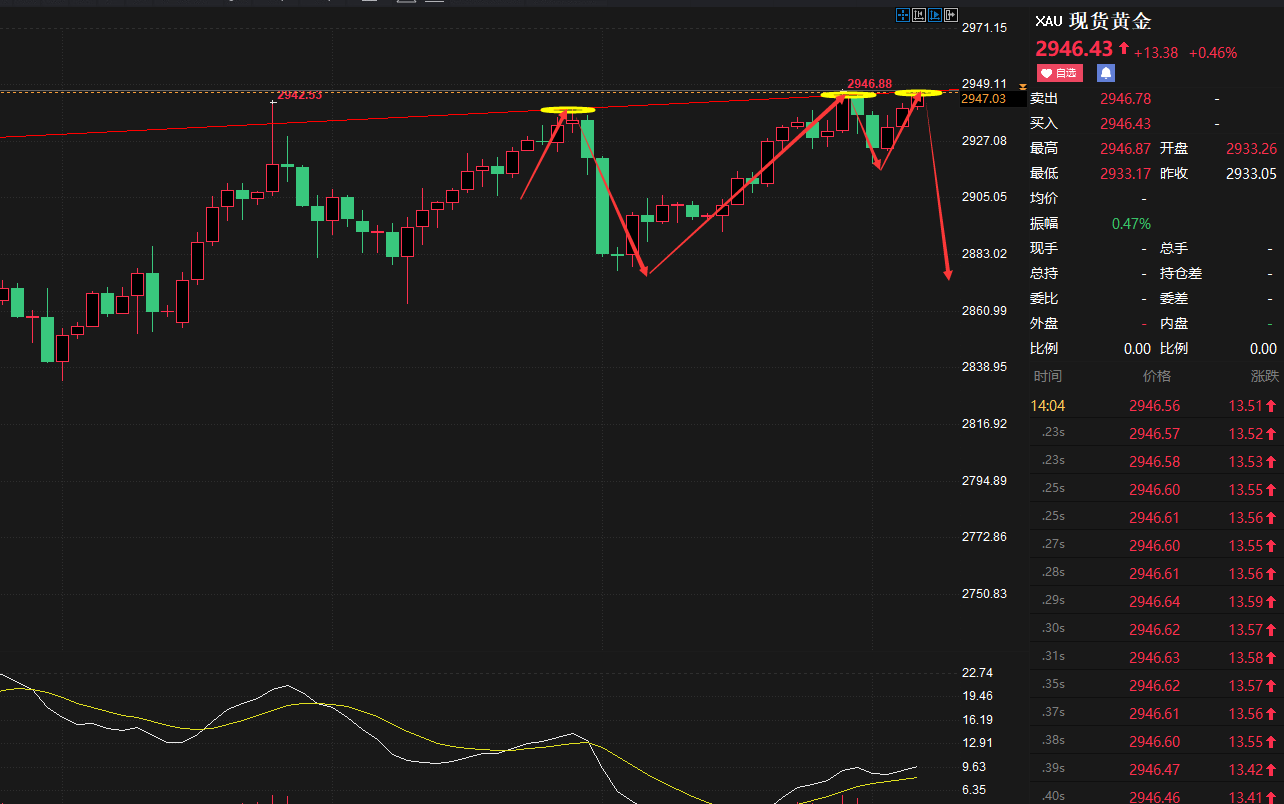Click the 2946.88 high price label on chart

click(x=868, y=83)
